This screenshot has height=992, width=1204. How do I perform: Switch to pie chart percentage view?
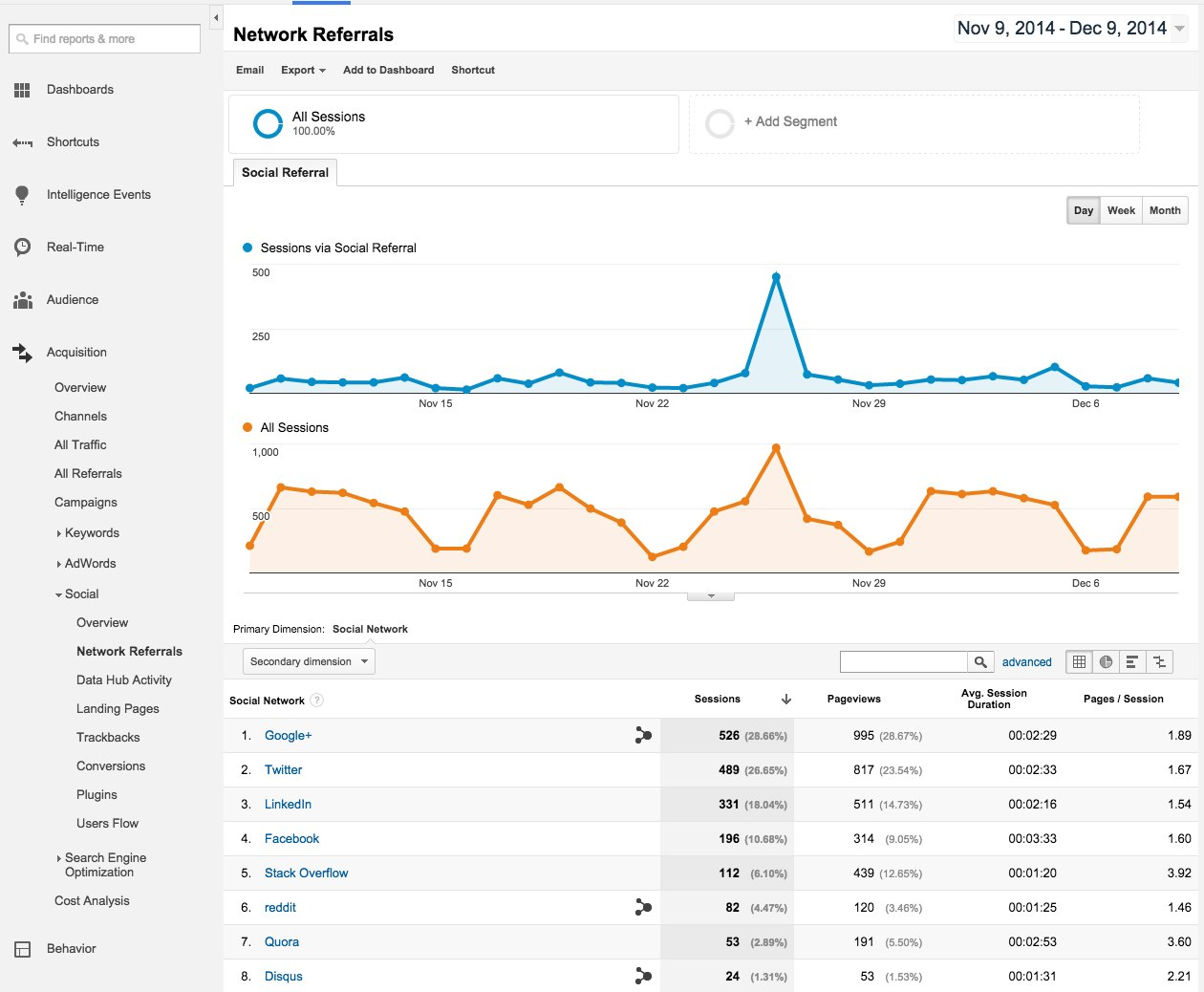point(1106,661)
